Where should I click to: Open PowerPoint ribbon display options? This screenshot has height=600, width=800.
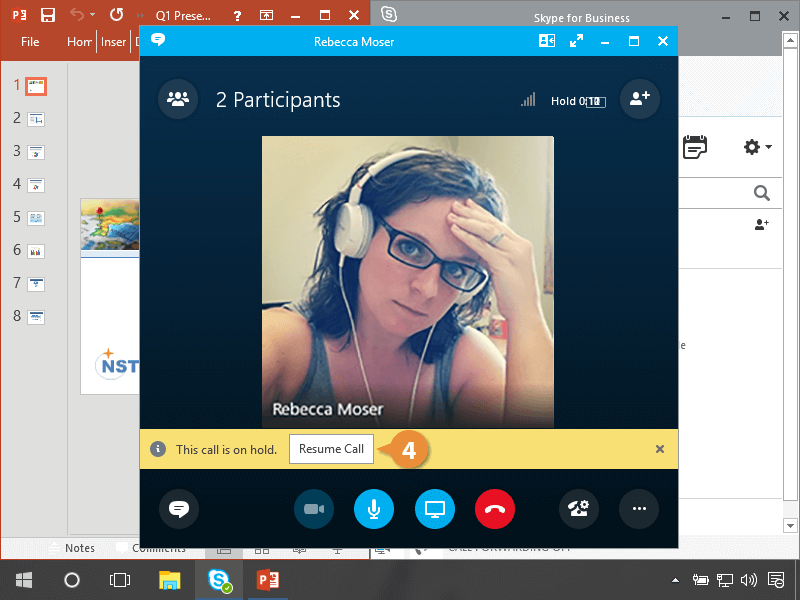coord(266,16)
